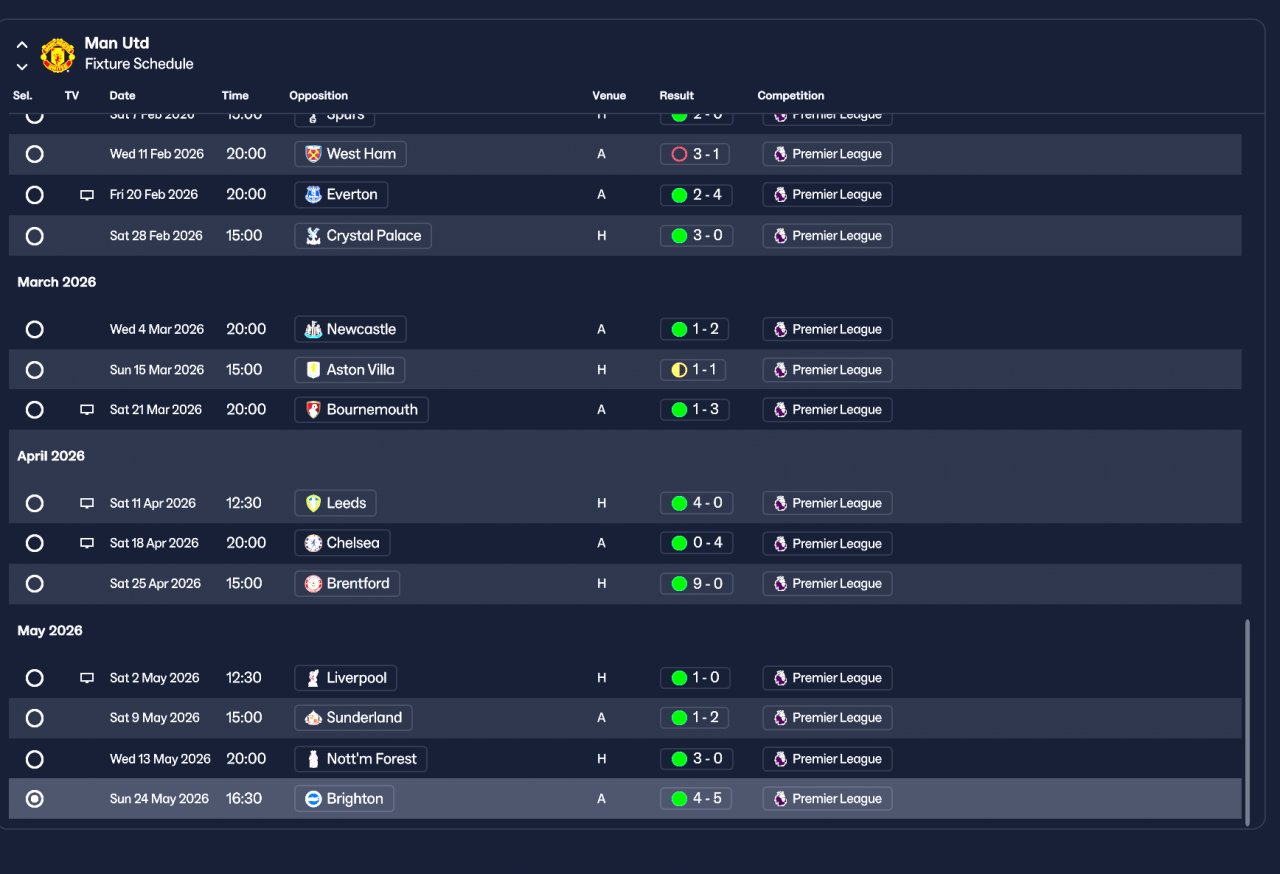Click the Man Utd club crest

click(58, 55)
